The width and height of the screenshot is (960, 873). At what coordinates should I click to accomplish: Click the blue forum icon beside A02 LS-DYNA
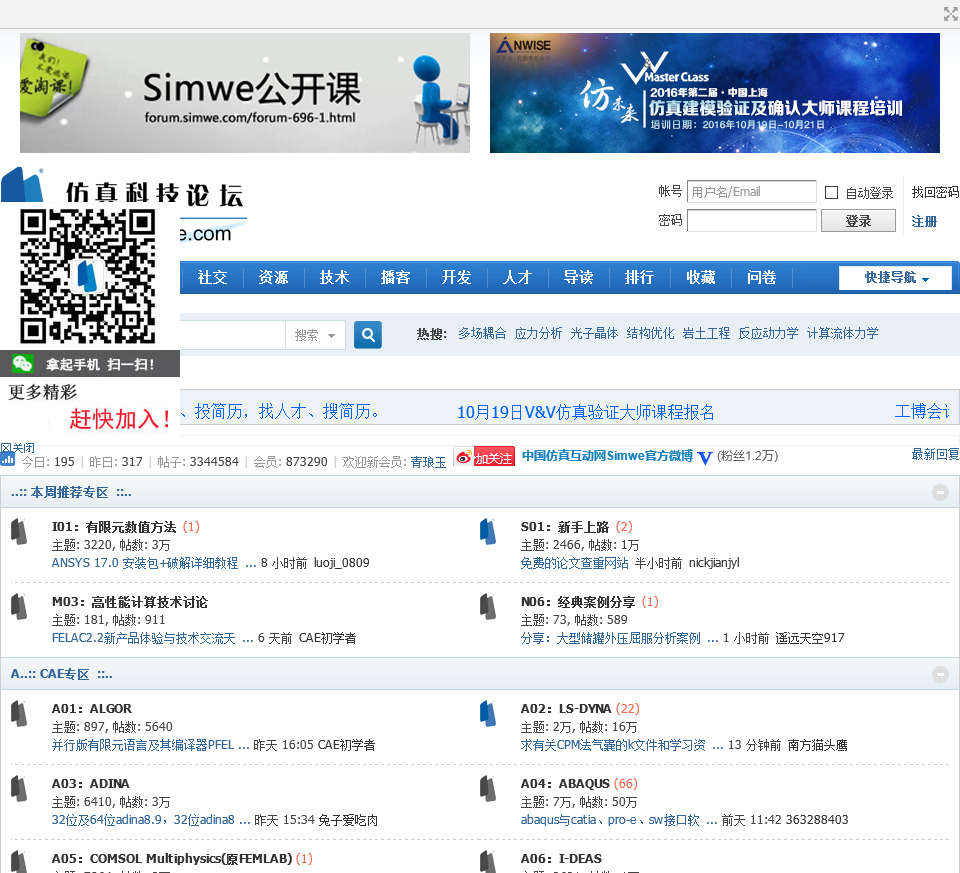click(488, 713)
